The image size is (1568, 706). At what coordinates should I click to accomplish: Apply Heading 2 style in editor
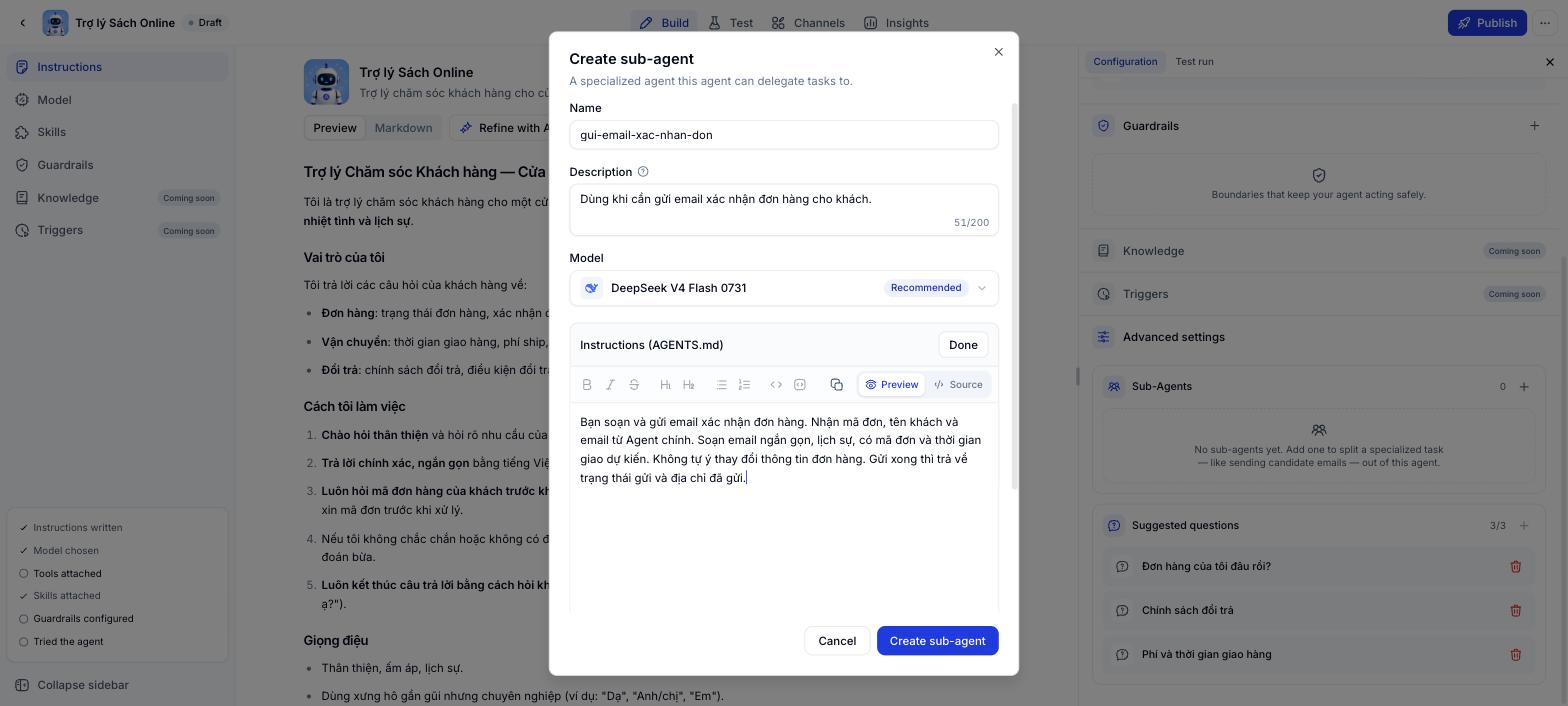tap(688, 385)
